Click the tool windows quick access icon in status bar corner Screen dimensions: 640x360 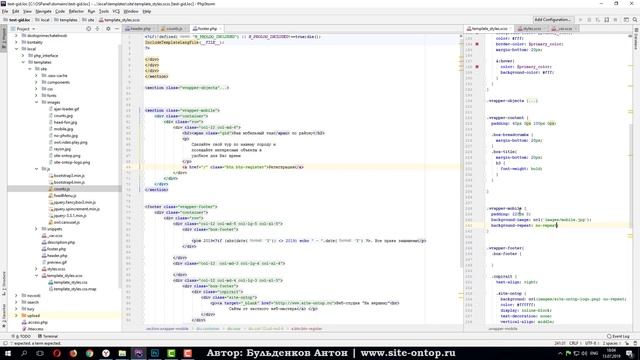(5, 344)
